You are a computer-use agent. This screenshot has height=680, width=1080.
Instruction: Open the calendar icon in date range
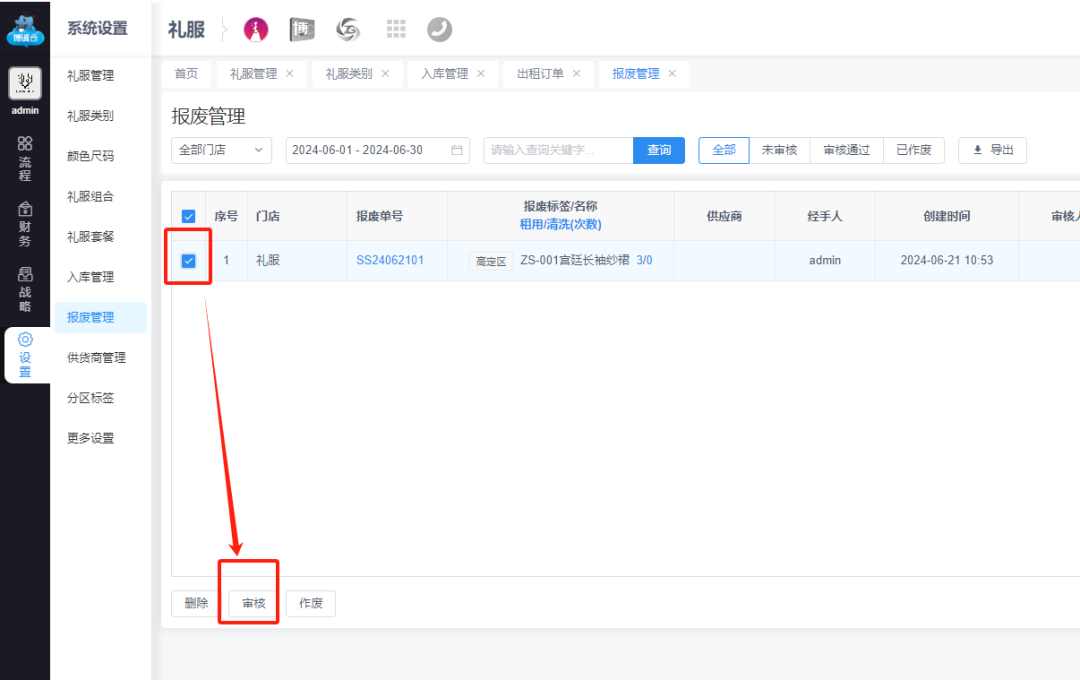(x=457, y=150)
